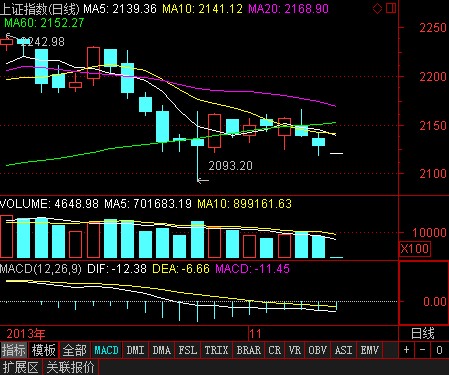This screenshot has width=449, height=375.
Task: Click the 关联报价 related quotes button
Action: click(71, 367)
